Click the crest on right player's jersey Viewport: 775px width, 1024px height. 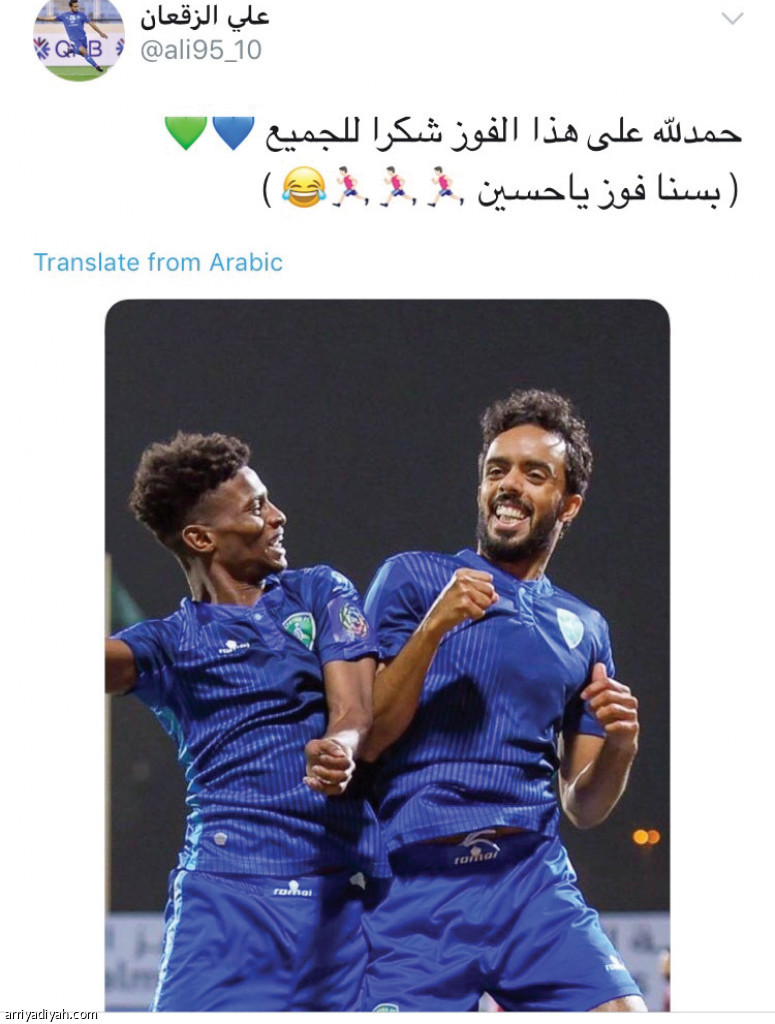click(x=570, y=628)
